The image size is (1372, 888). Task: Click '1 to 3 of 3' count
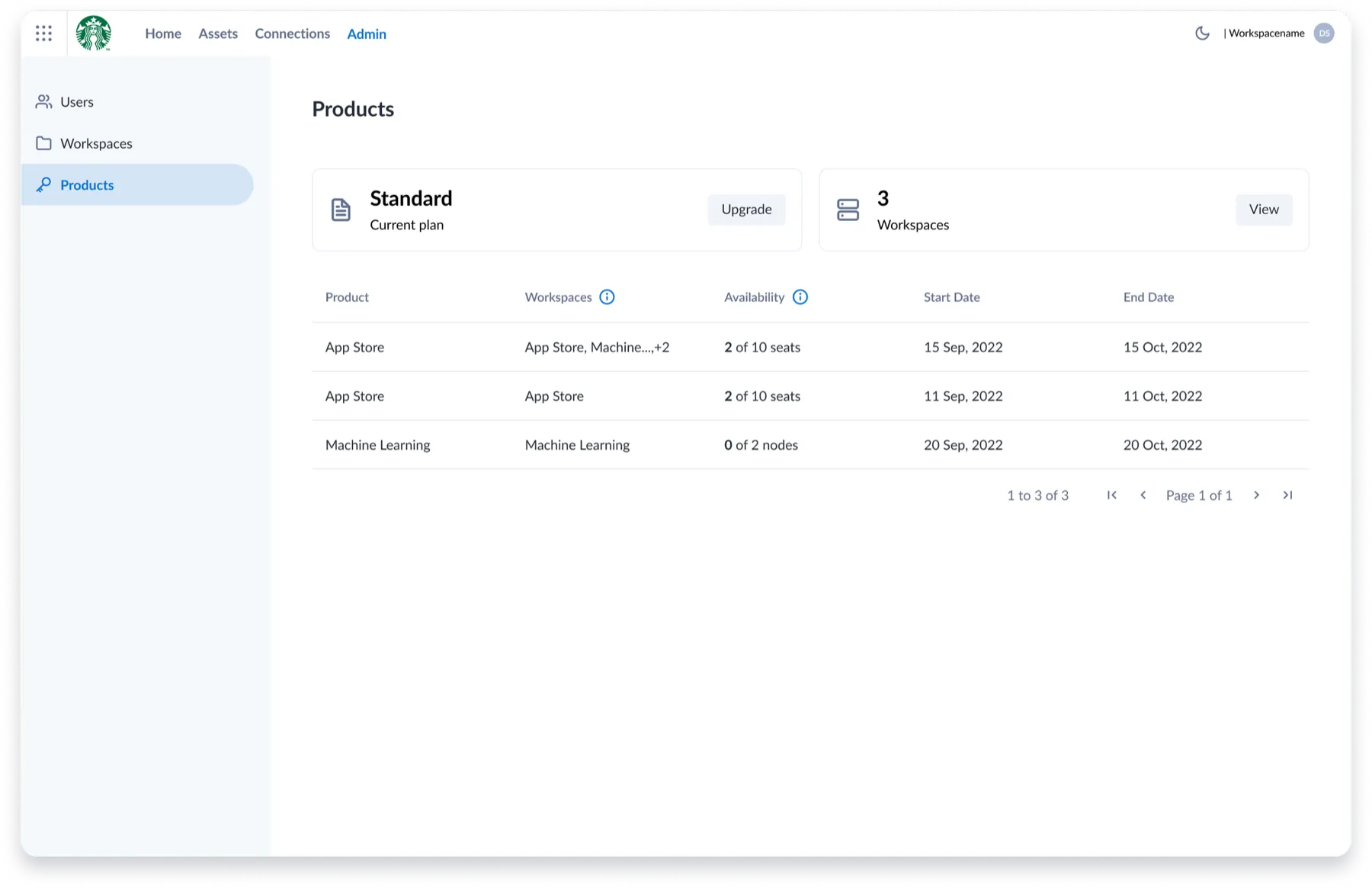tap(1037, 495)
